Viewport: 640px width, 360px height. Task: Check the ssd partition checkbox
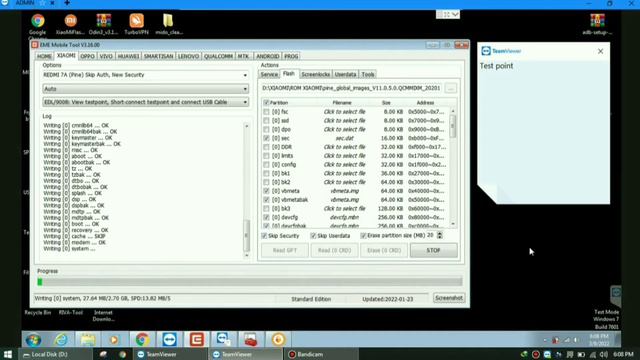point(267,120)
